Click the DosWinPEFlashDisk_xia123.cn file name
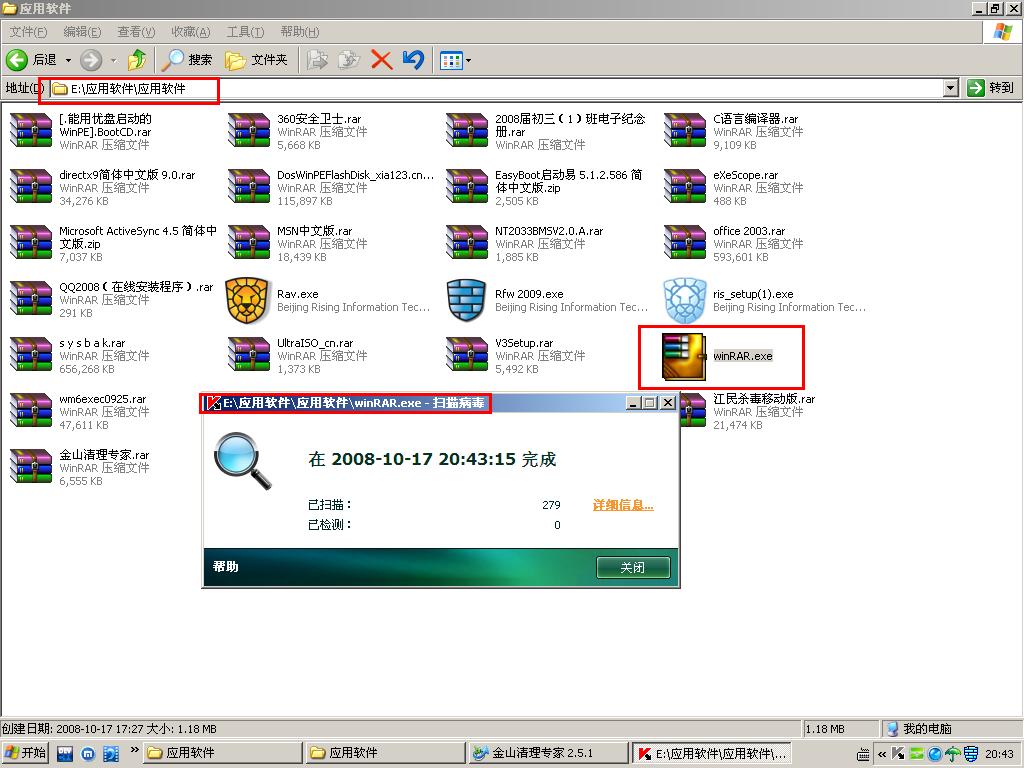Image resolution: width=1024 pixels, height=768 pixels. pos(355,175)
